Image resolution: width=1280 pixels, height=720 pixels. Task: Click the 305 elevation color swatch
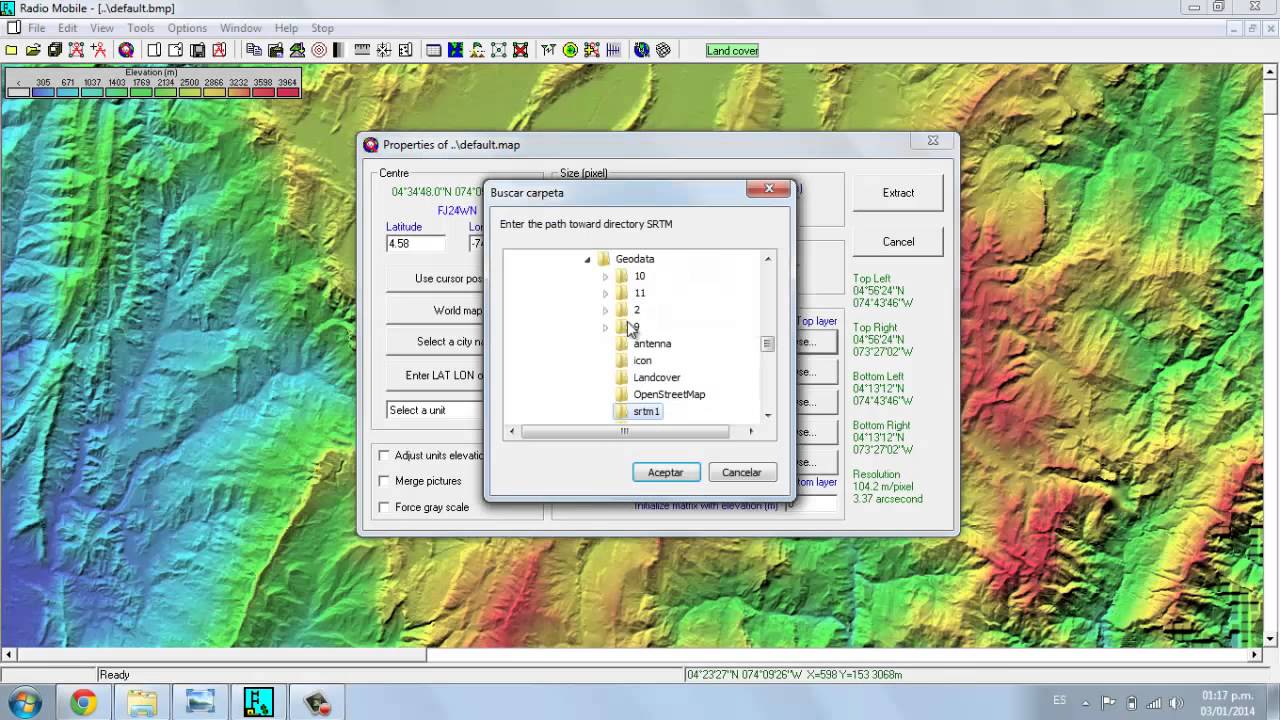(x=42, y=92)
